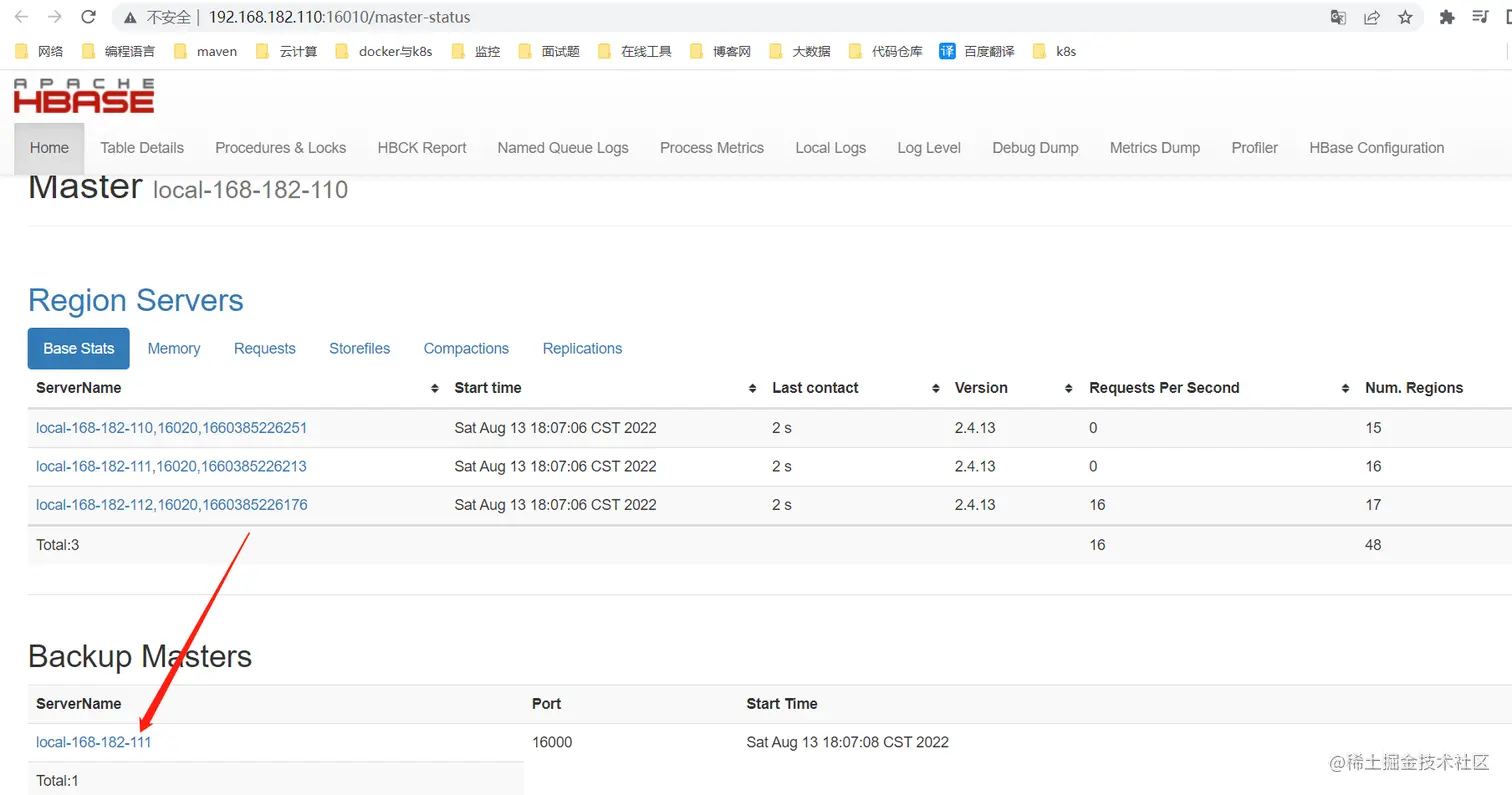Screen dimensions: 1512x795
Task: Select the Base Stats tab
Action: [79, 349]
